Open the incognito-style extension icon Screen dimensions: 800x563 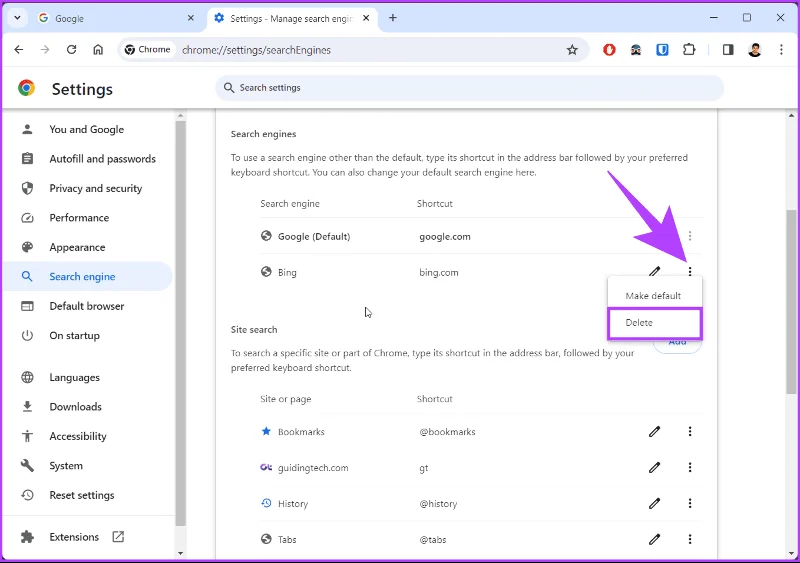point(636,50)
